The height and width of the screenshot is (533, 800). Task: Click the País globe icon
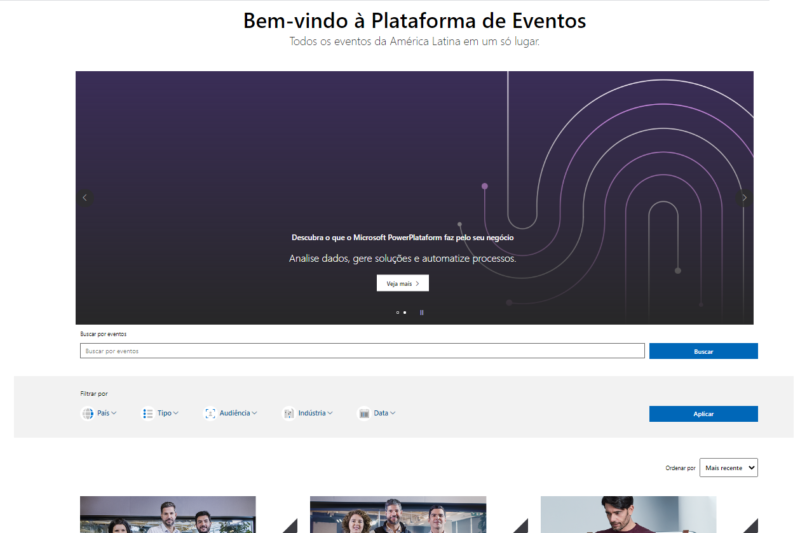click(x=88, y=413)
